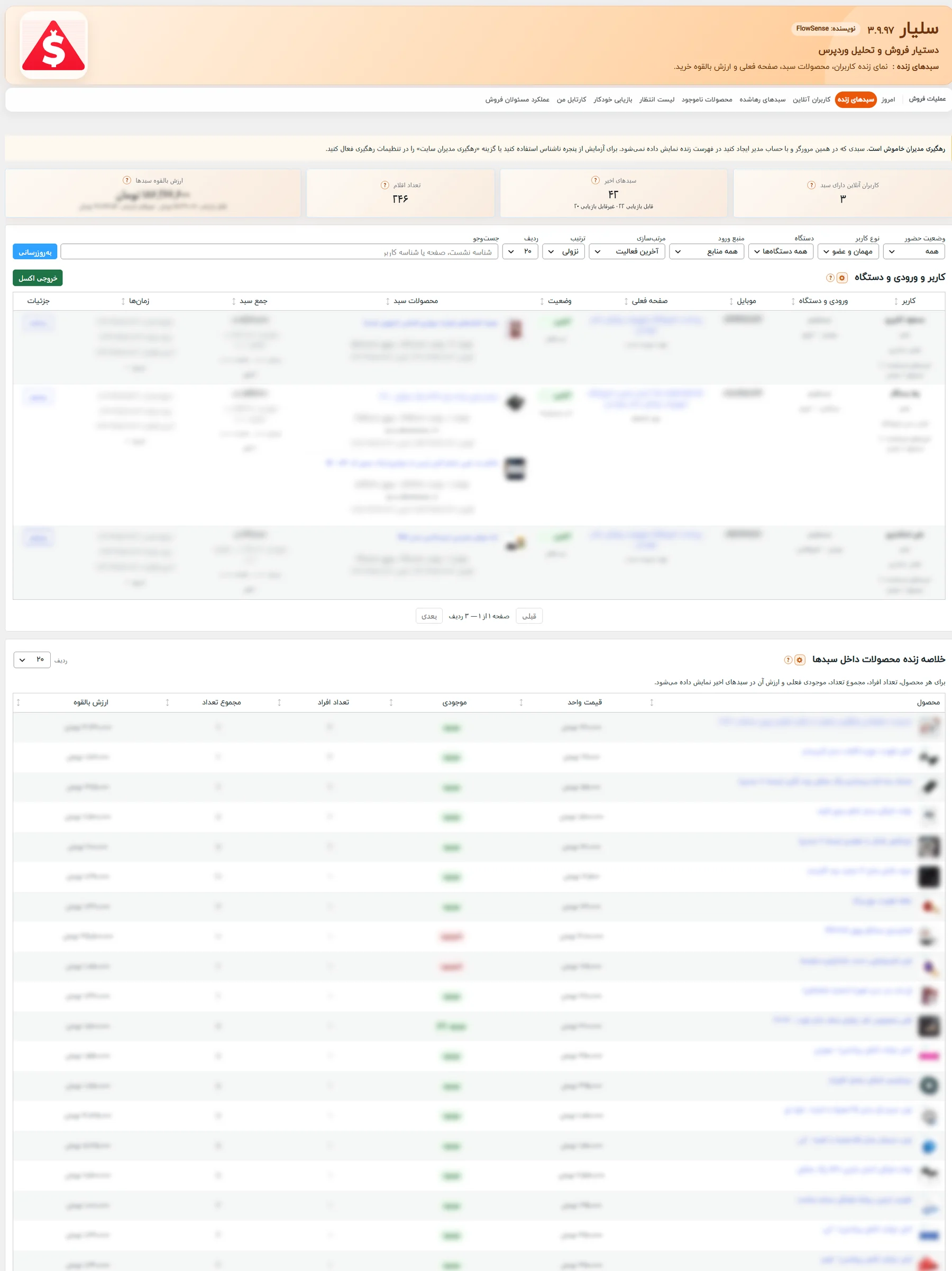
Task: Sort by جمع سبد column arrow icon
Action: (233, 301)
